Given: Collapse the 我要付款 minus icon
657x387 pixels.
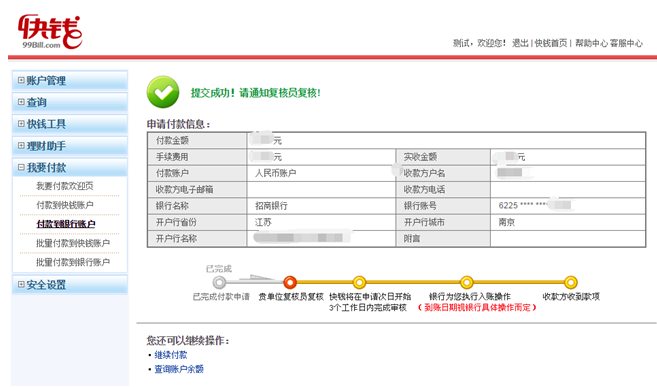Looking at the screenshot, I should (21, 167).
